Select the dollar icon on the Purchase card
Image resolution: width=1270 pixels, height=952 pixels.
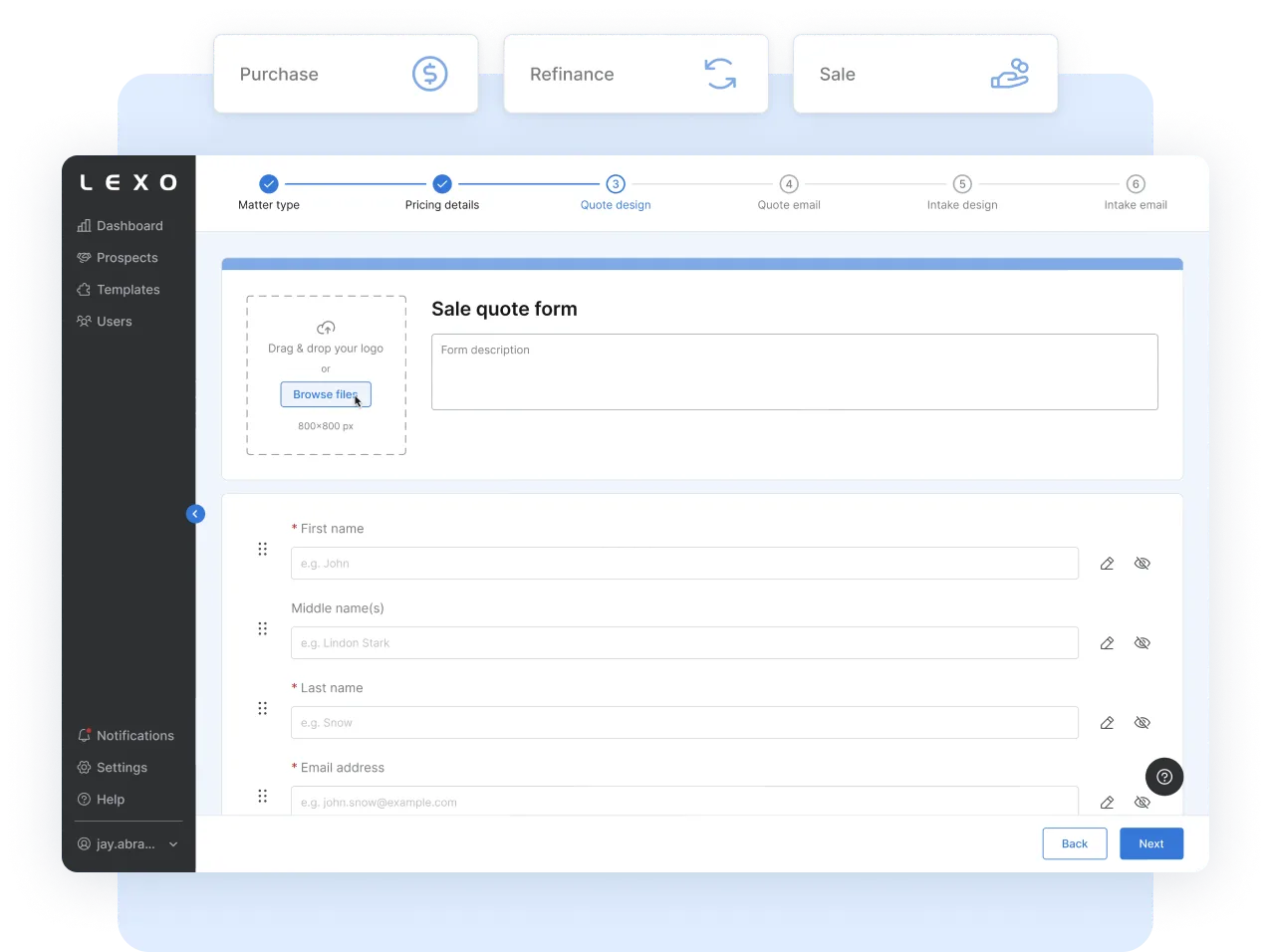click(x=429, y=73)
